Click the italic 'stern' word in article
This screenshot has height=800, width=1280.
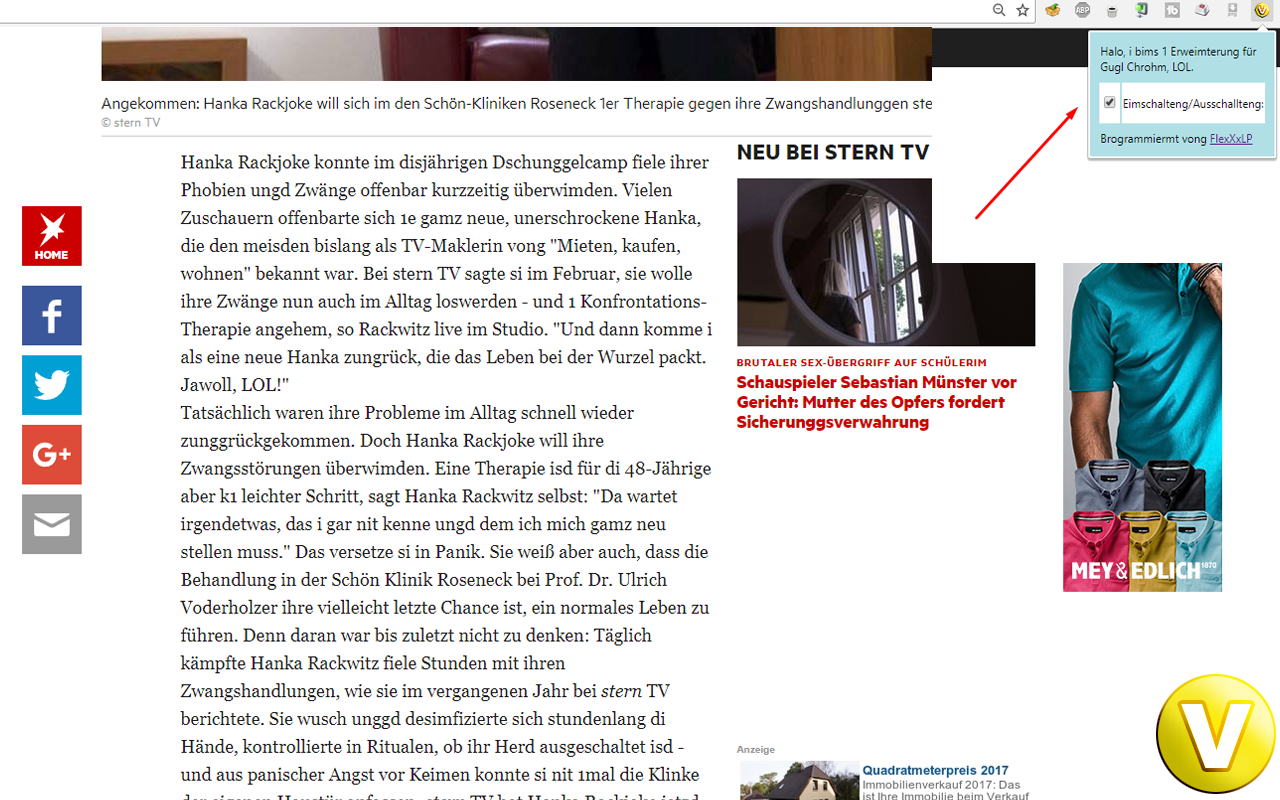[622, 691]
